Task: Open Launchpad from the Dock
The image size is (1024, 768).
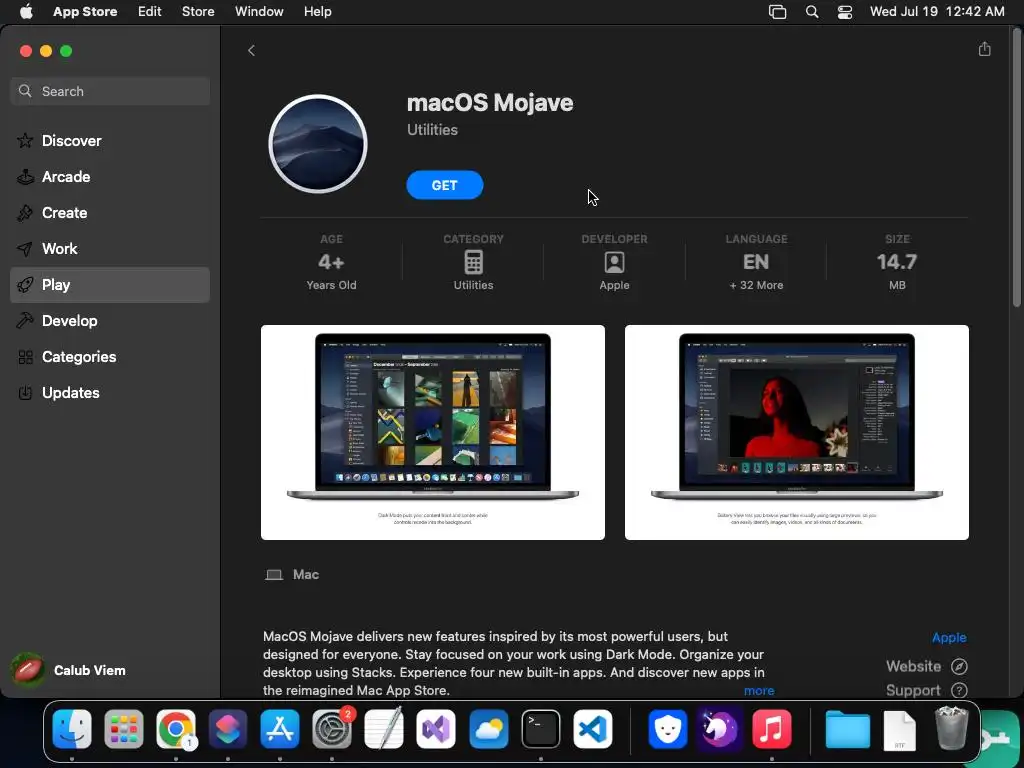Action: coord(123,729)
